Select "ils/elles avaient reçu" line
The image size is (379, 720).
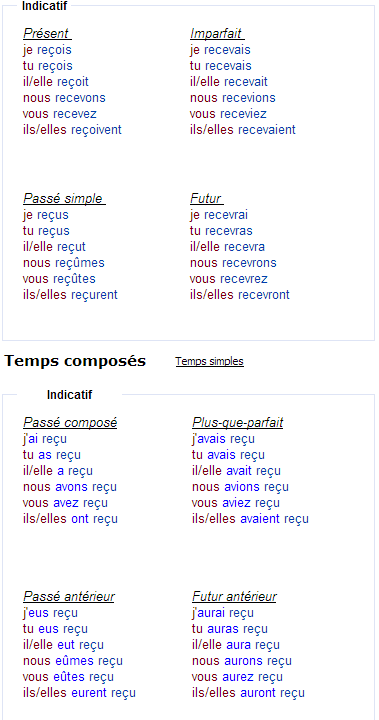[250, 519]
